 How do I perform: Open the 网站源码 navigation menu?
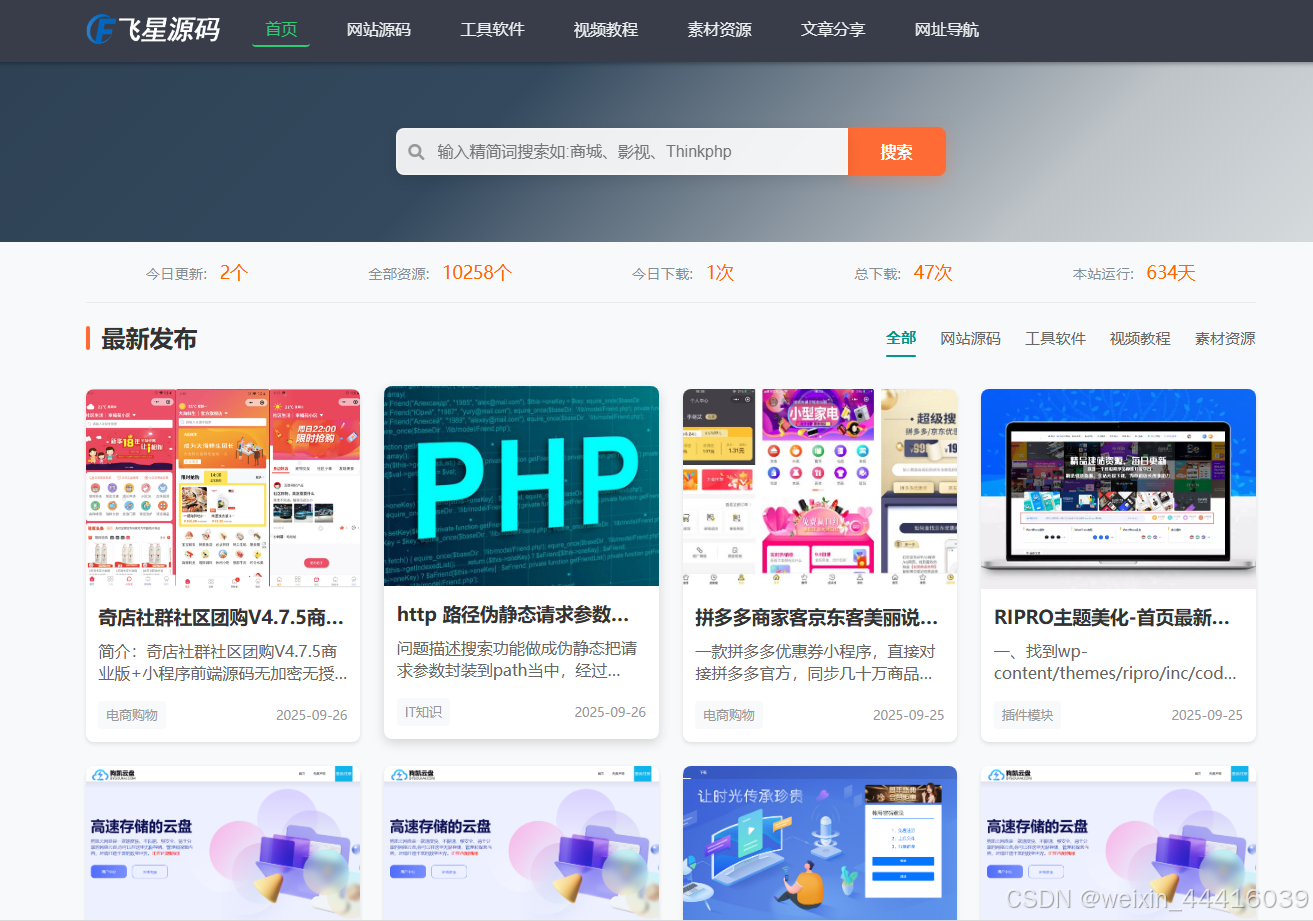(378, 30)
